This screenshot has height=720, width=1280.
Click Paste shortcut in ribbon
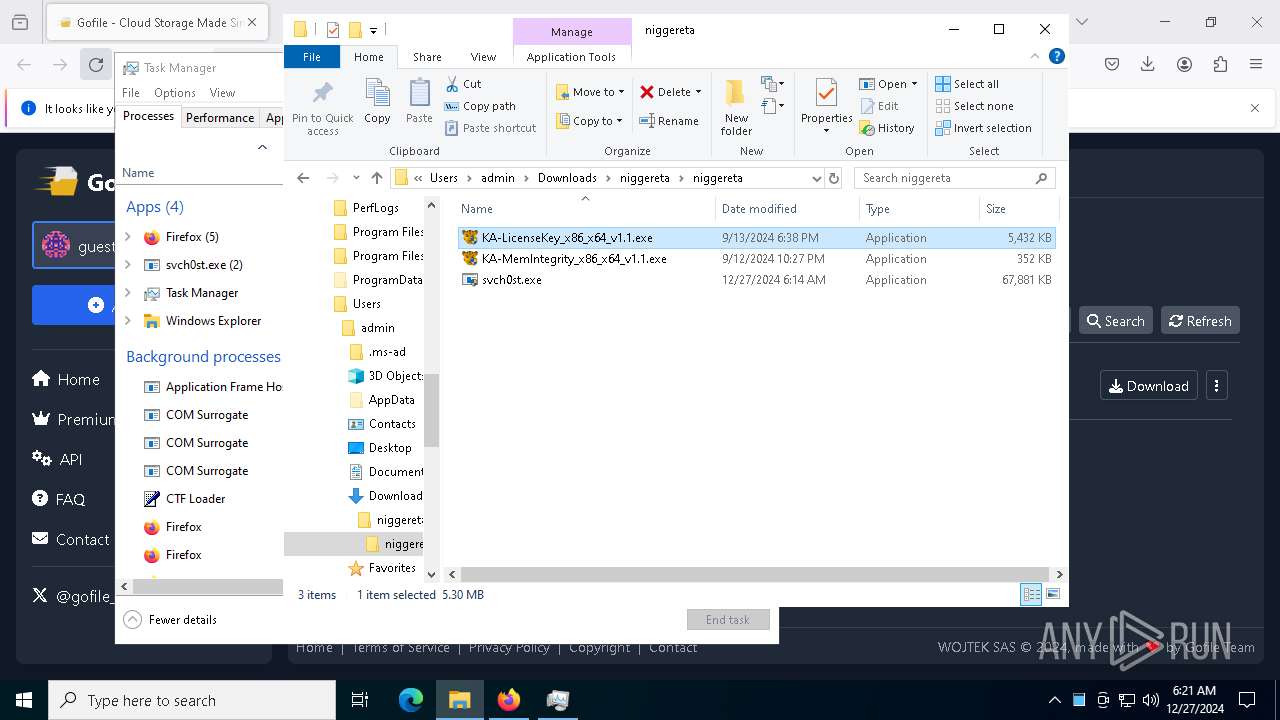[491, 128]
